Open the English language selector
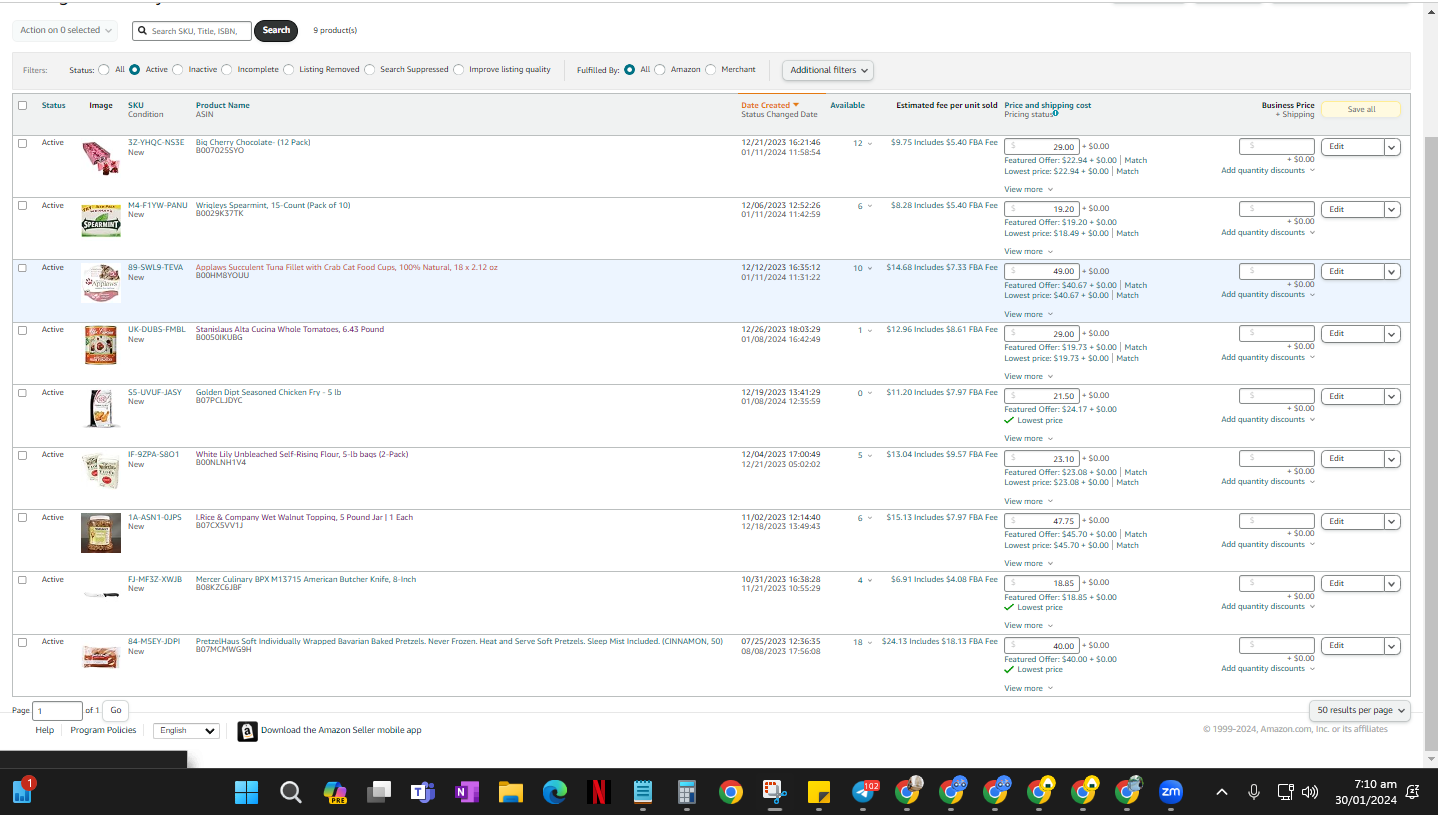This screenshot has width=1438, height=815. 187,731
